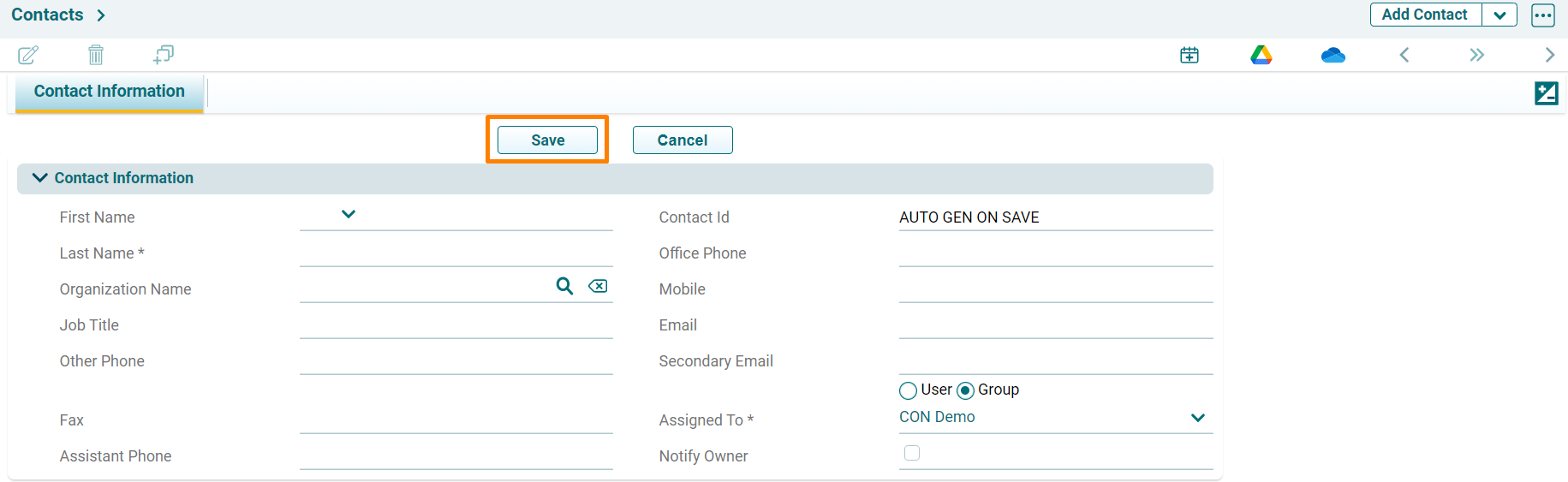Click into the Last Name field
Screen dimensions: 1568x482
(x=456, y=253)
